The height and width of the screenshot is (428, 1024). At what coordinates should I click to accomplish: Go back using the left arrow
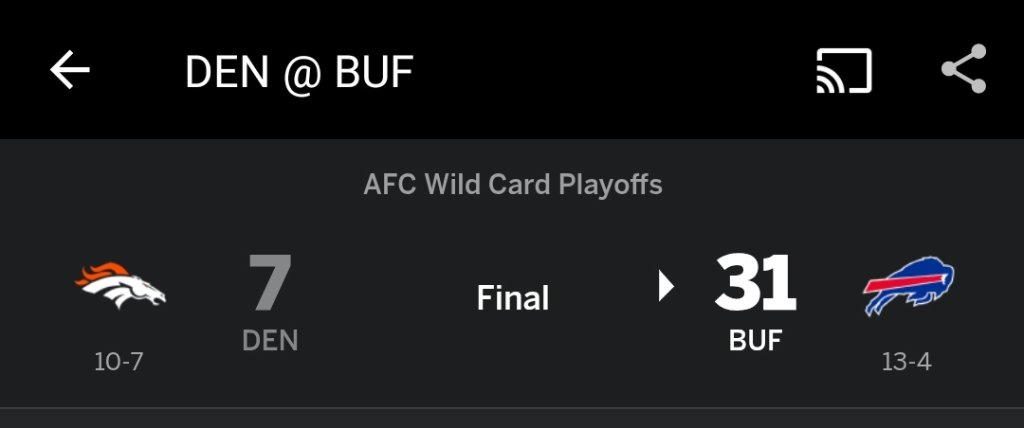(x=70, y=70)
